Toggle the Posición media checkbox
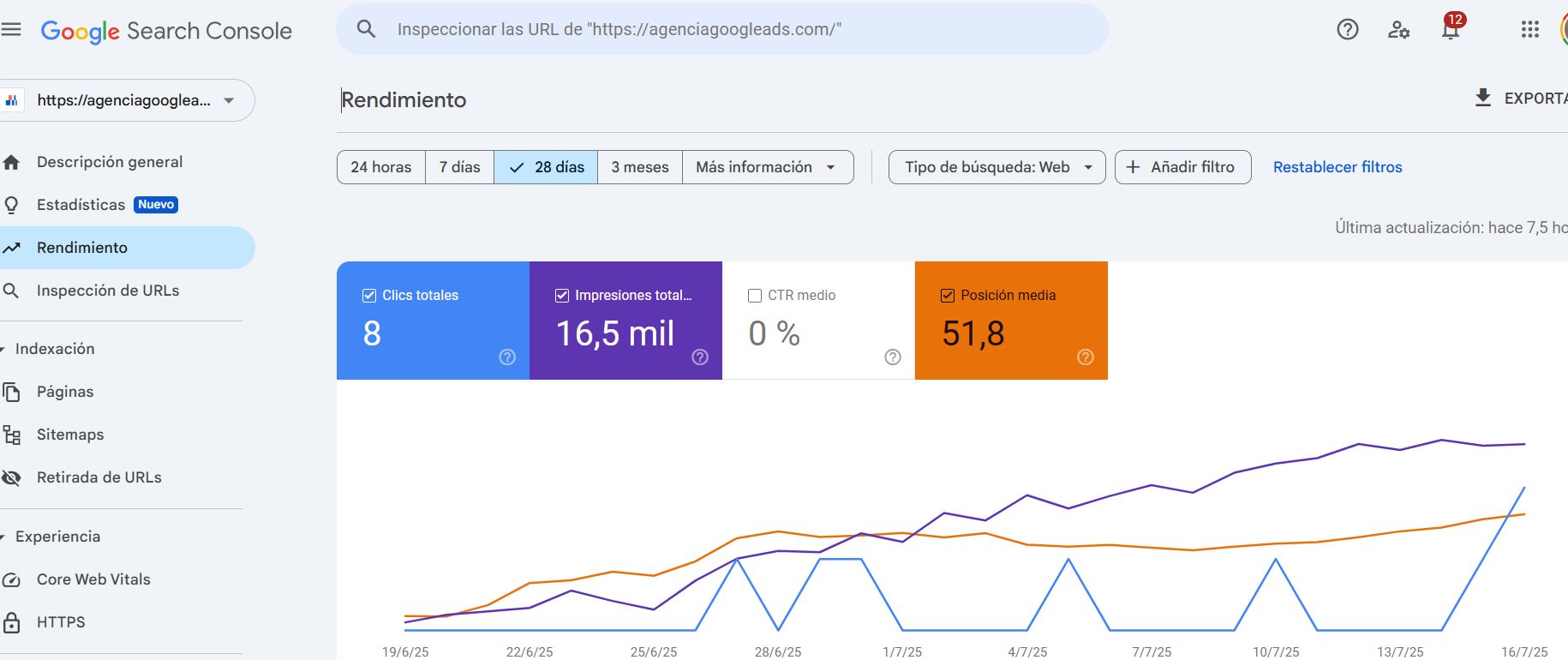 tap(948, 296)
